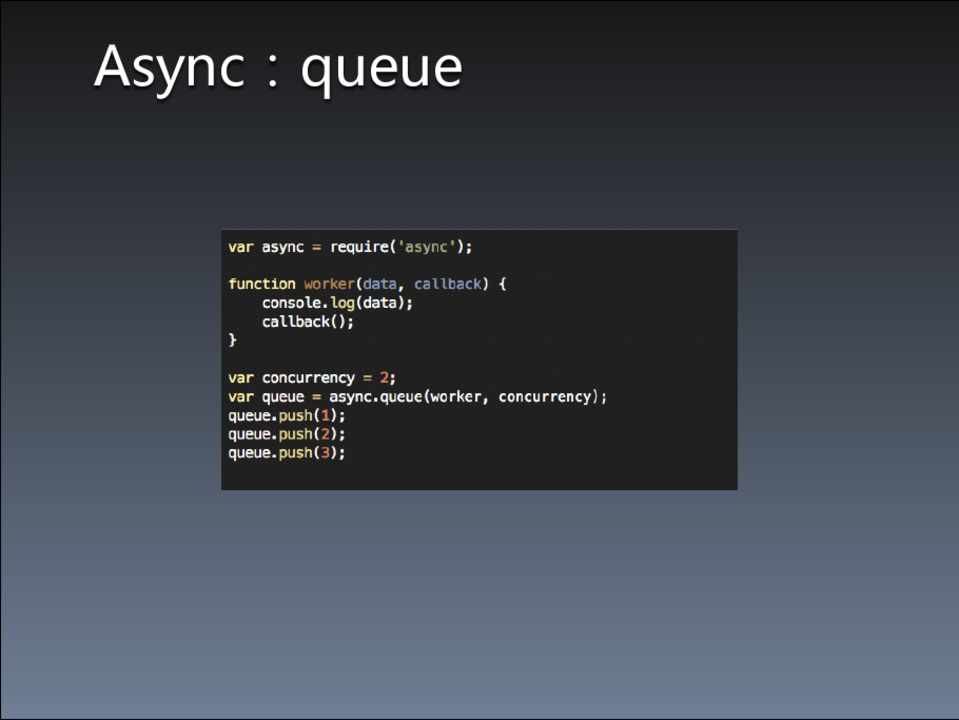Viewport: 959px width, 720px height.
Task: Click the "concurrency" variable name in its declaration
Action: point(308,378)
